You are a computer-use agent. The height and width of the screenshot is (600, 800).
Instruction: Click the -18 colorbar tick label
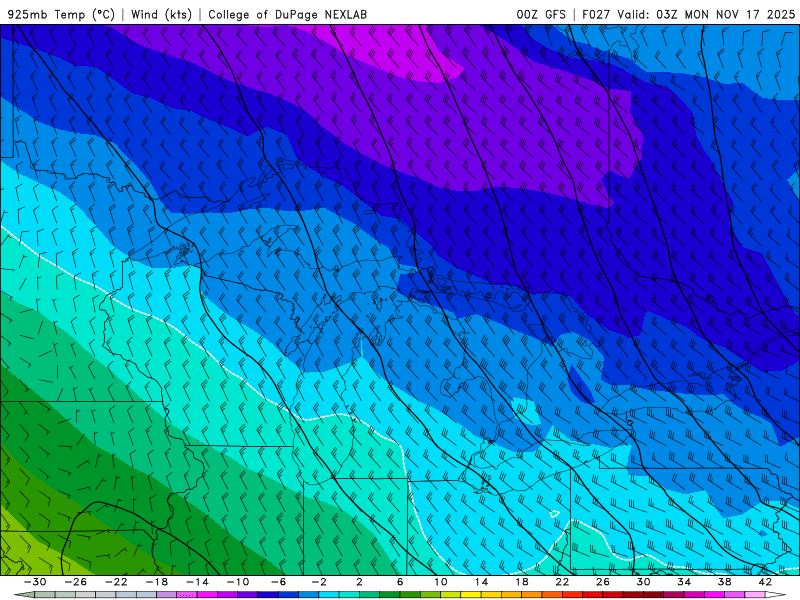point(157,582)
